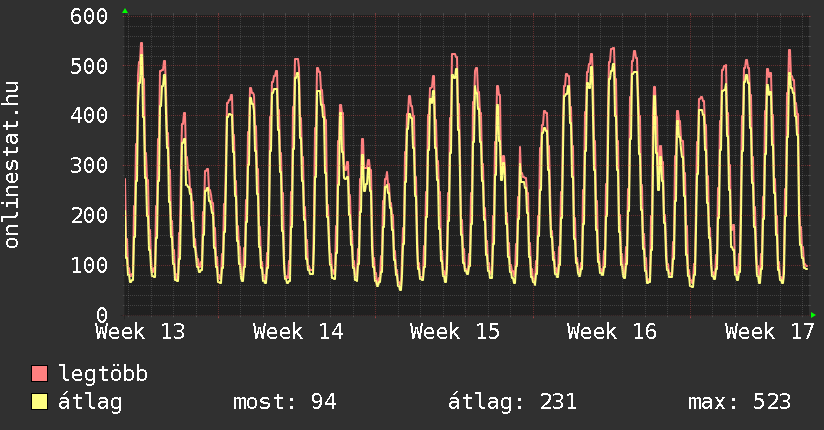Image resolution: width=824 pixels, height=430 pixels.
Task: Click the green arrow at x-axis end
Action: tap(814, 315)
